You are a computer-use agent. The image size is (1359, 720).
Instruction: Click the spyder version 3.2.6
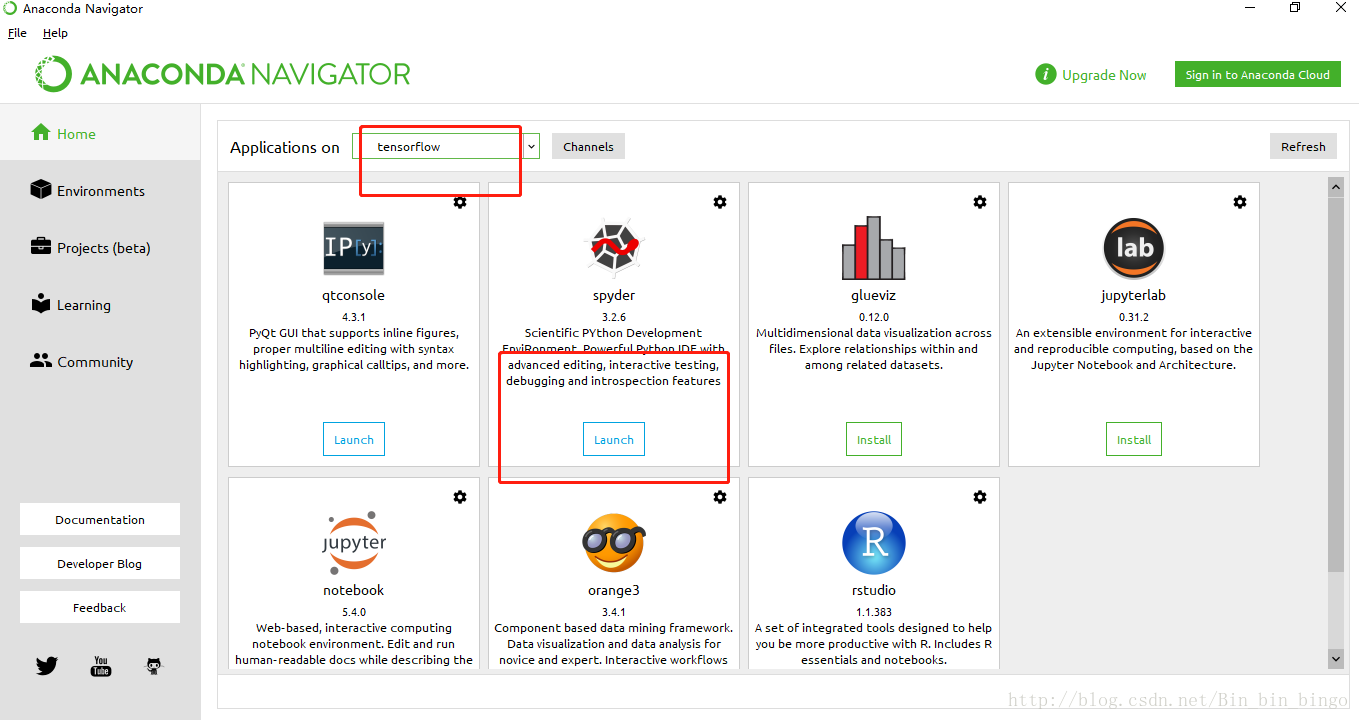tap(614, 316)
